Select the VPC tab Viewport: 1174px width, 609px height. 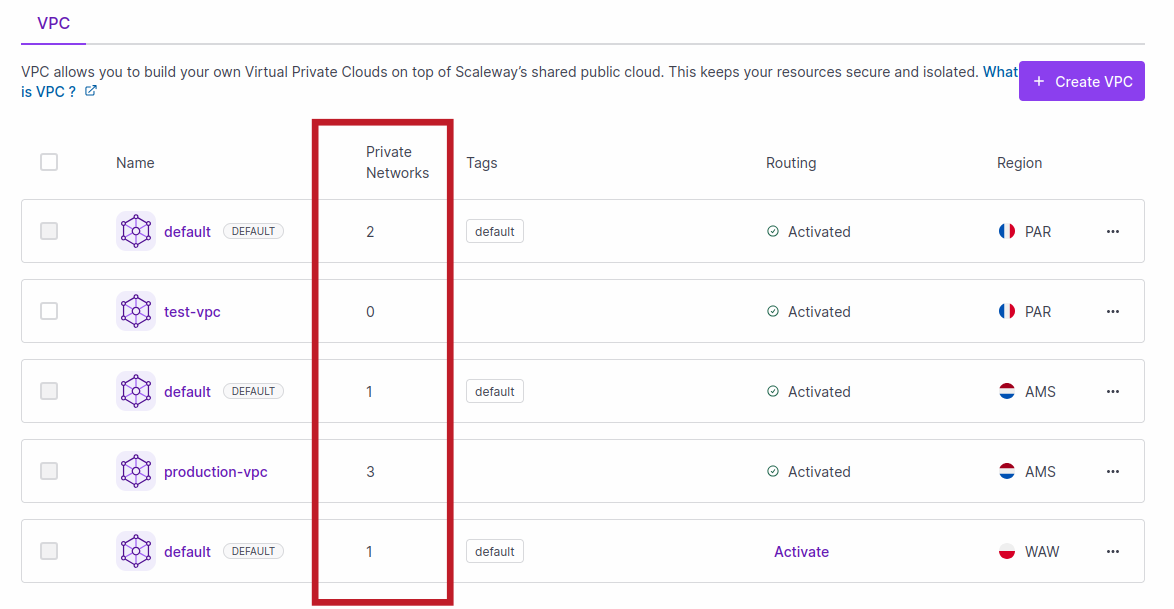point(53,23)
